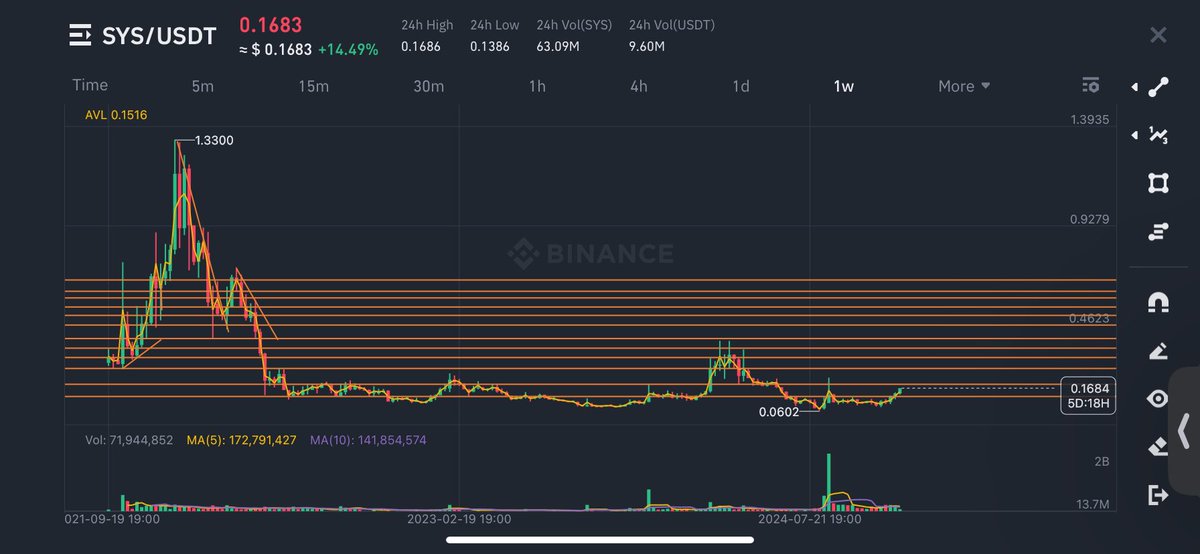Viewport: 1200px width, 554px height.
Task: Click the 1.3935 price axis label
Action: [1089, 120]
